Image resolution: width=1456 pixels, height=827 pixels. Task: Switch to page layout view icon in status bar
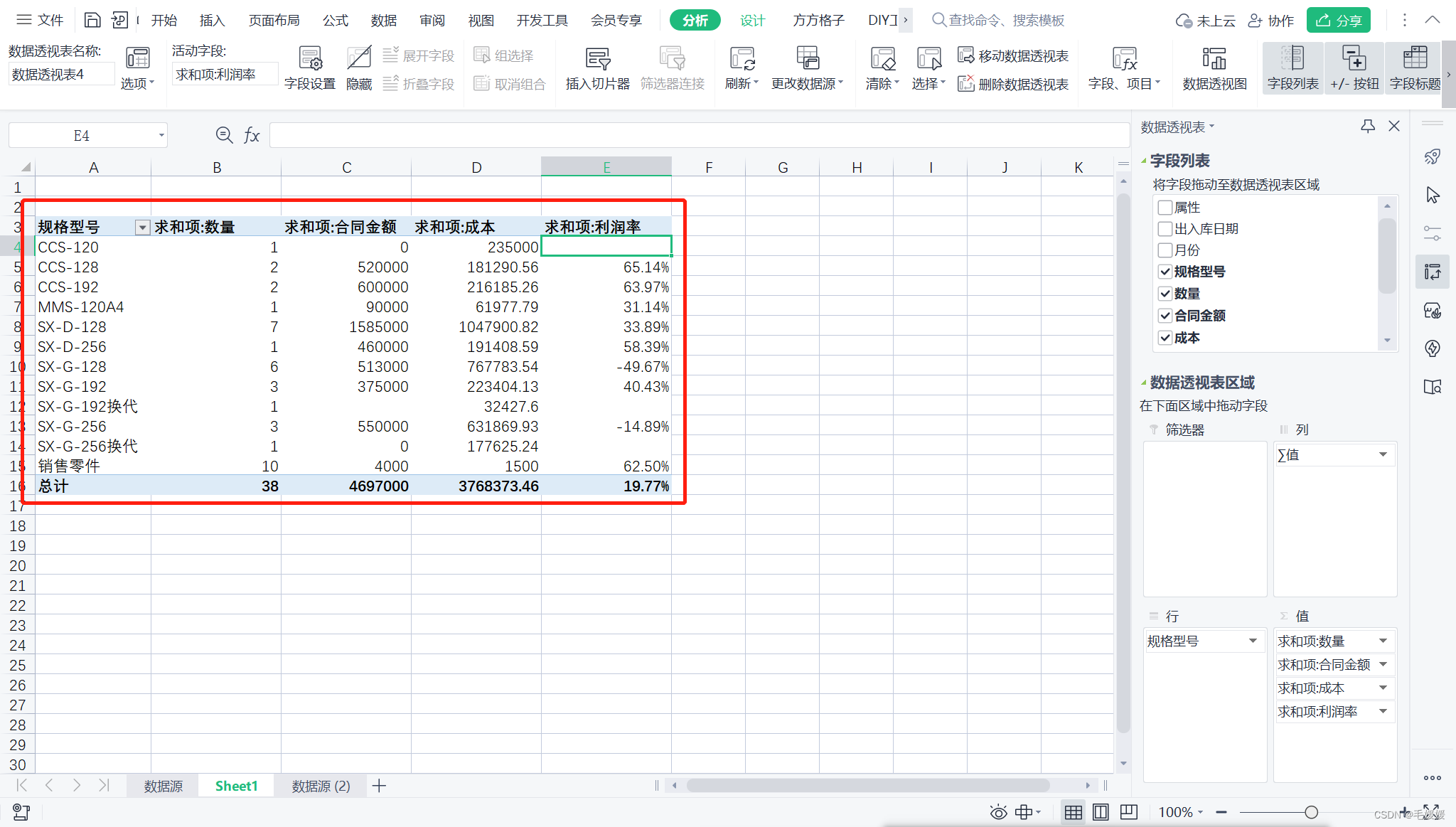click(1101, 812)
